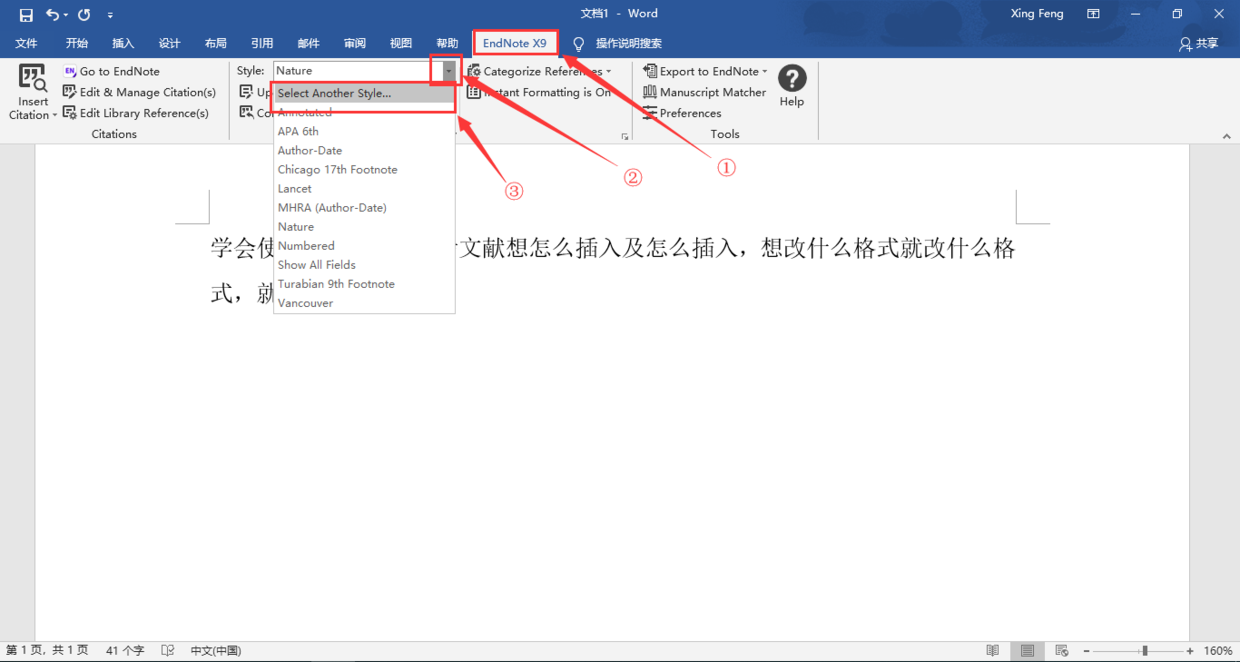Collapse the ribbon with the chevron
This screenshot has height=662, width=1240.
1227,136
